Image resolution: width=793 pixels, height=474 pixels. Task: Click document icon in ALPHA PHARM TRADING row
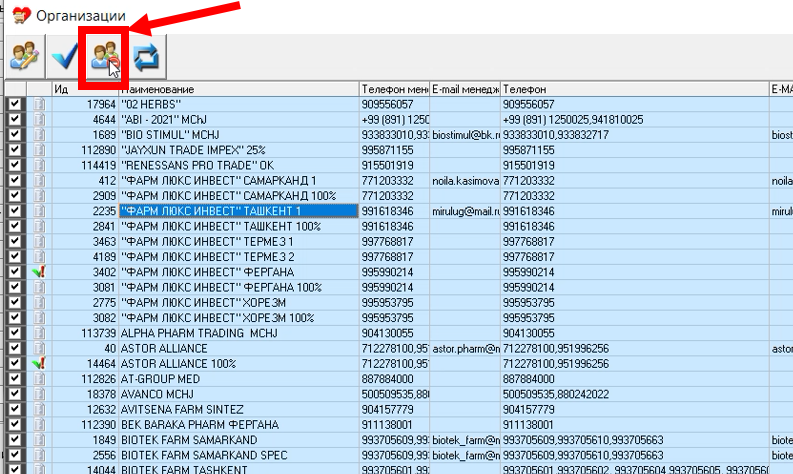click(39, 333)
